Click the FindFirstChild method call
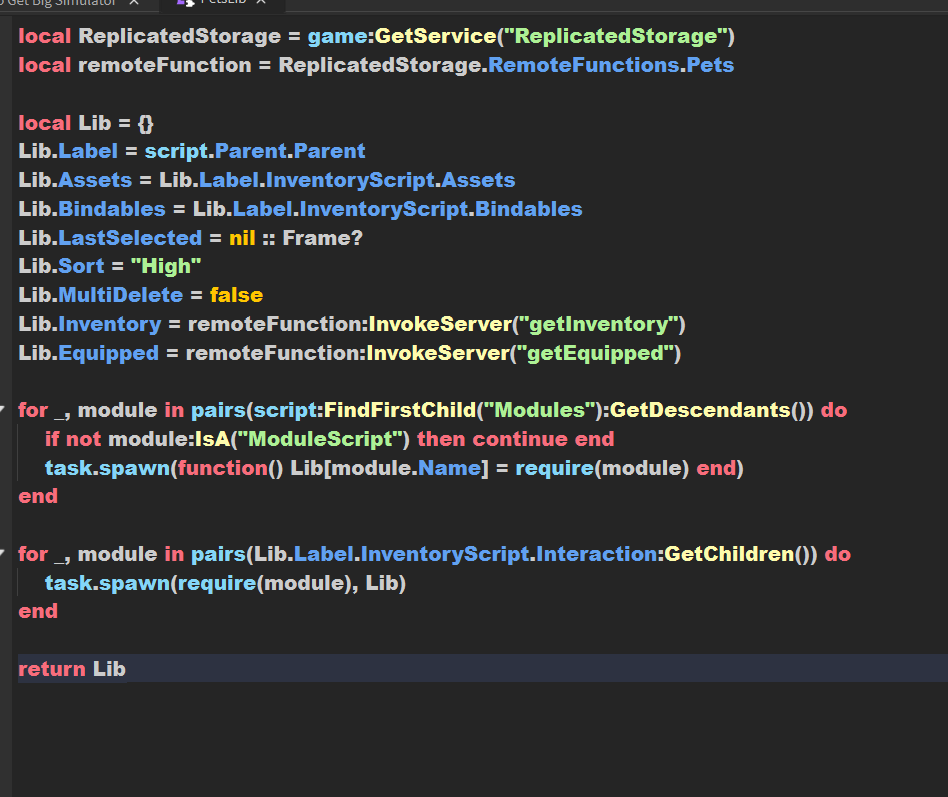 click(x=400, y=410)
